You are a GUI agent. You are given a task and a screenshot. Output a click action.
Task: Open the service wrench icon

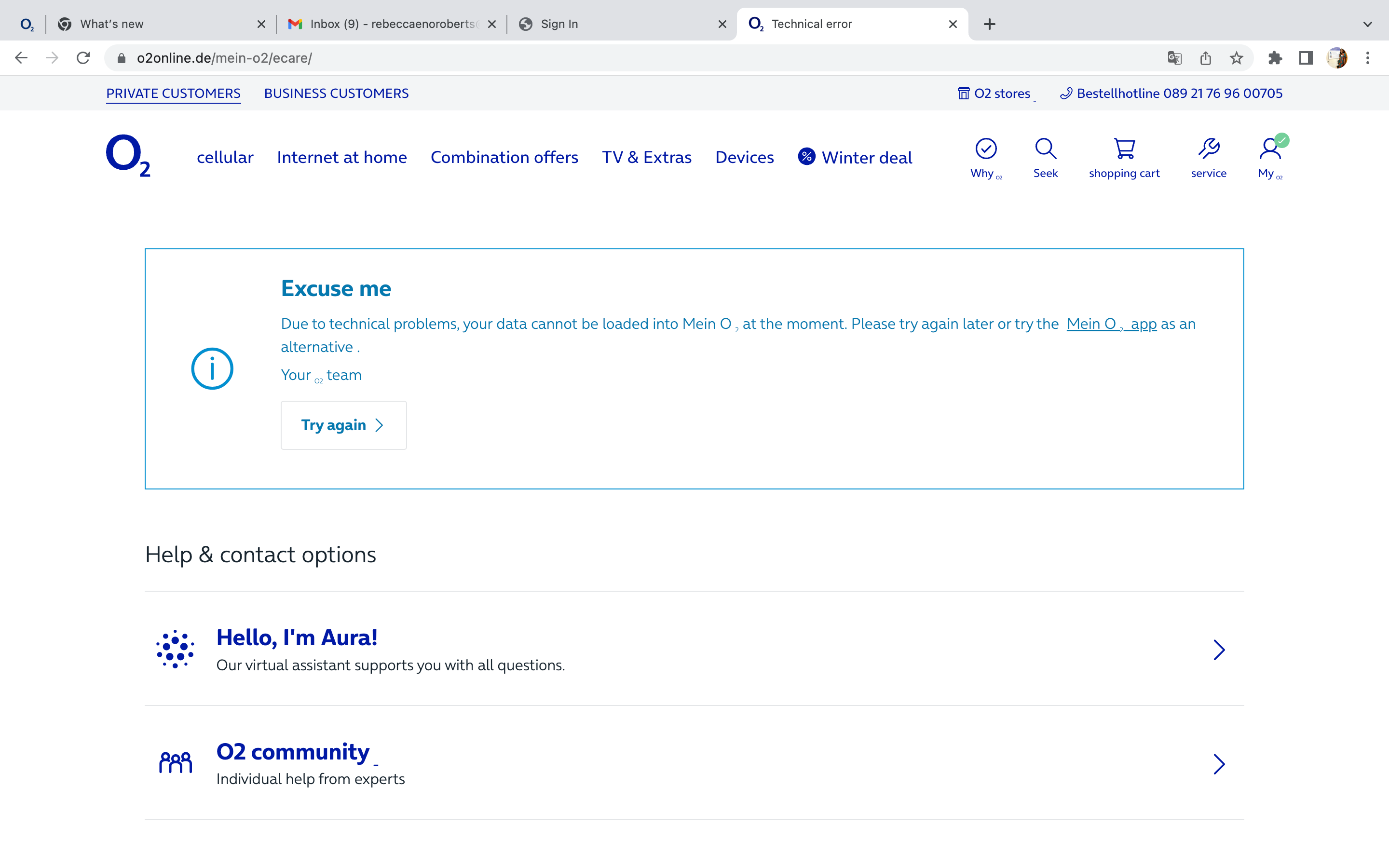pos(1209,149)
